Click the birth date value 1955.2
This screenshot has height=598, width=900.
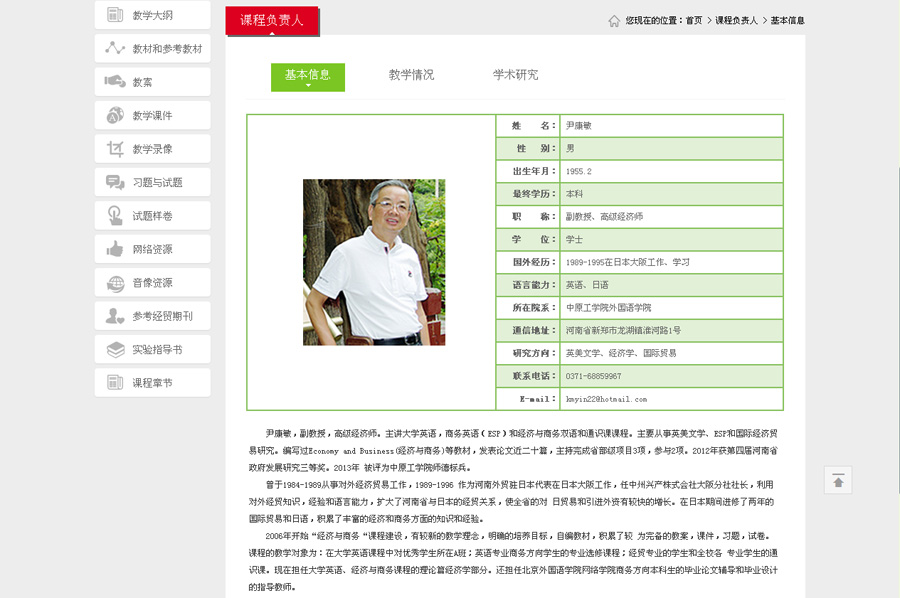579,171
